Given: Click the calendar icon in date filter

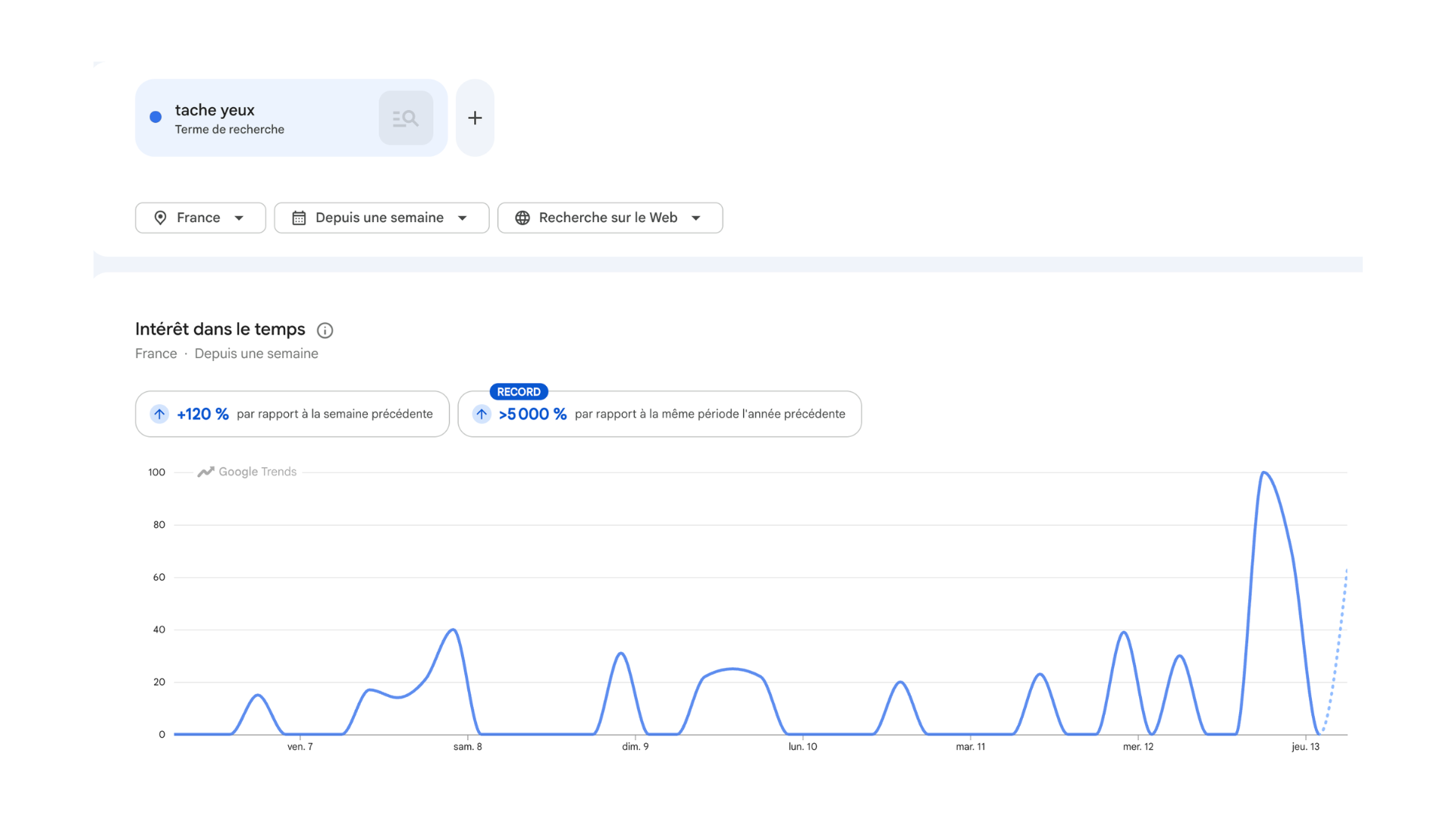Looking at the screenshot, I should pos(299,218).
